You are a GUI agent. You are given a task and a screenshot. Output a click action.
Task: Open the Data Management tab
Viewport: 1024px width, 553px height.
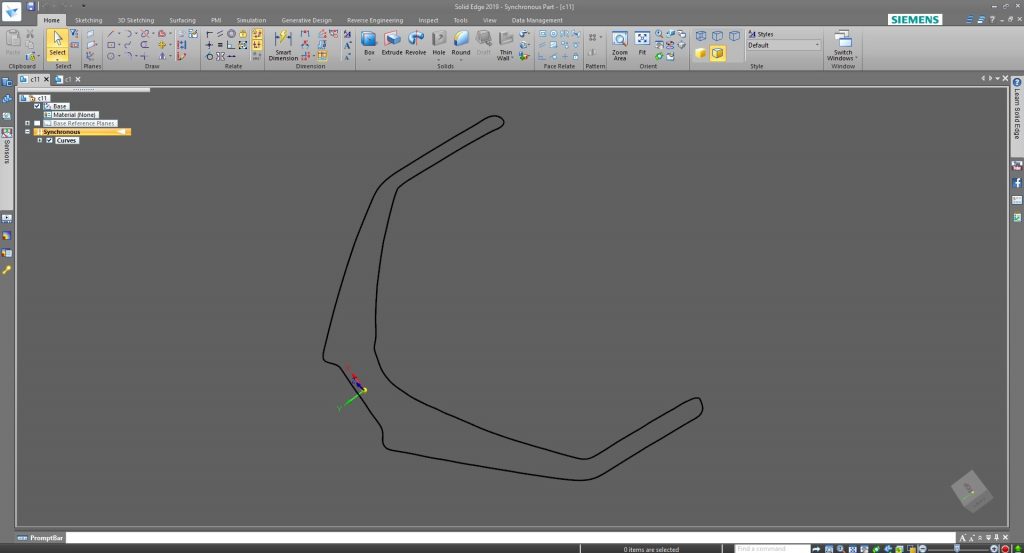tap(537, 20)
